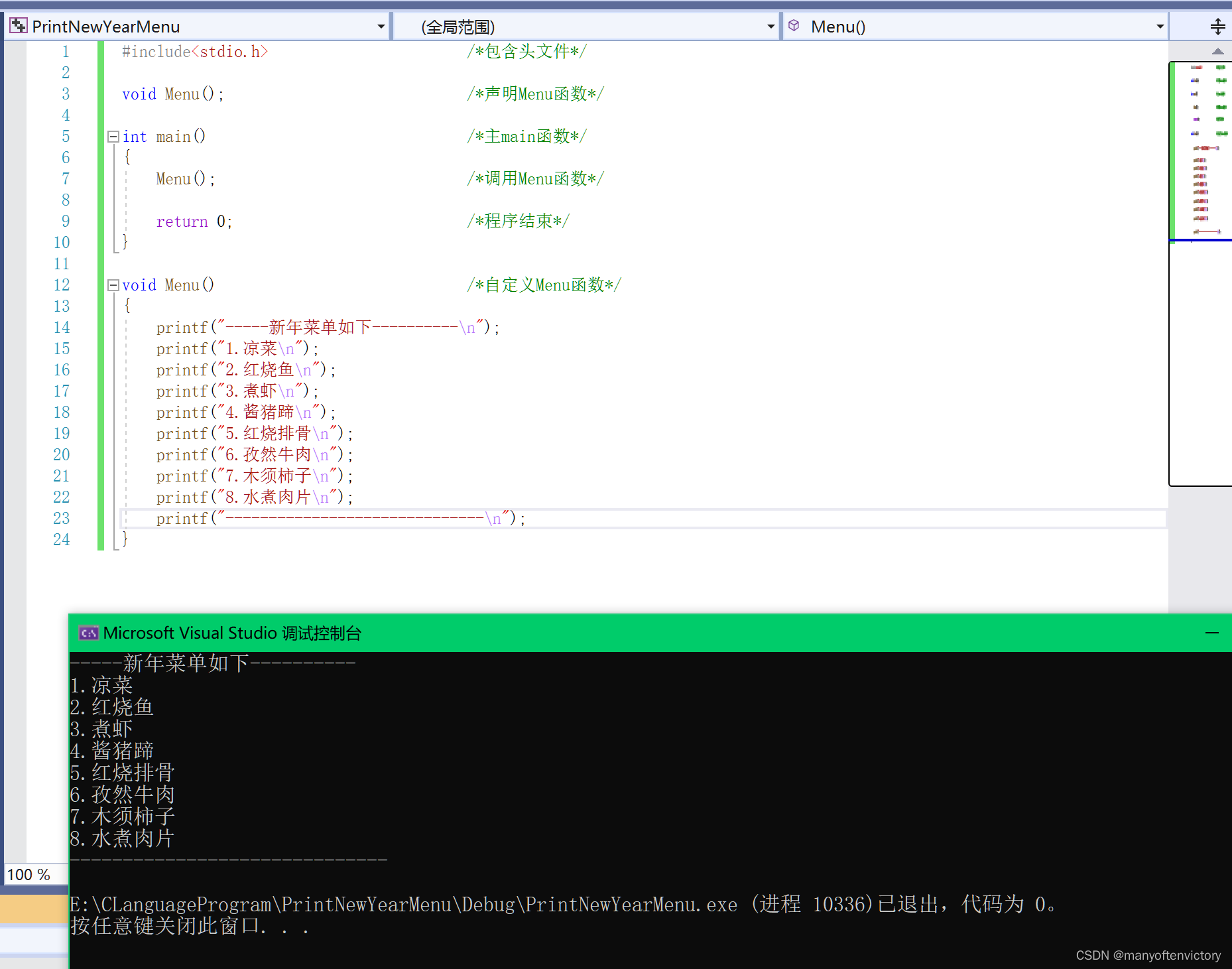Click the console text 按任意键关闭此窗口
Image resolution: width=1232 pixels, height=969 pixels.
(164, 925)
